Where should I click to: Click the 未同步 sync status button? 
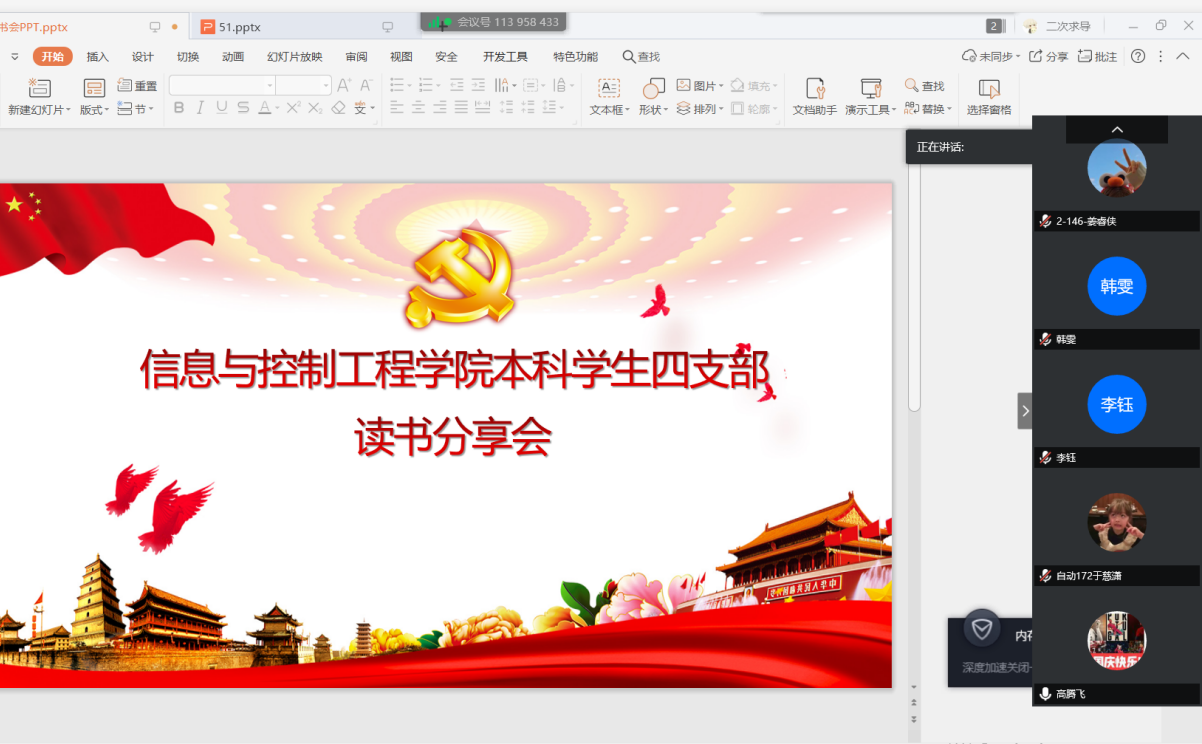tap(990, 57)
